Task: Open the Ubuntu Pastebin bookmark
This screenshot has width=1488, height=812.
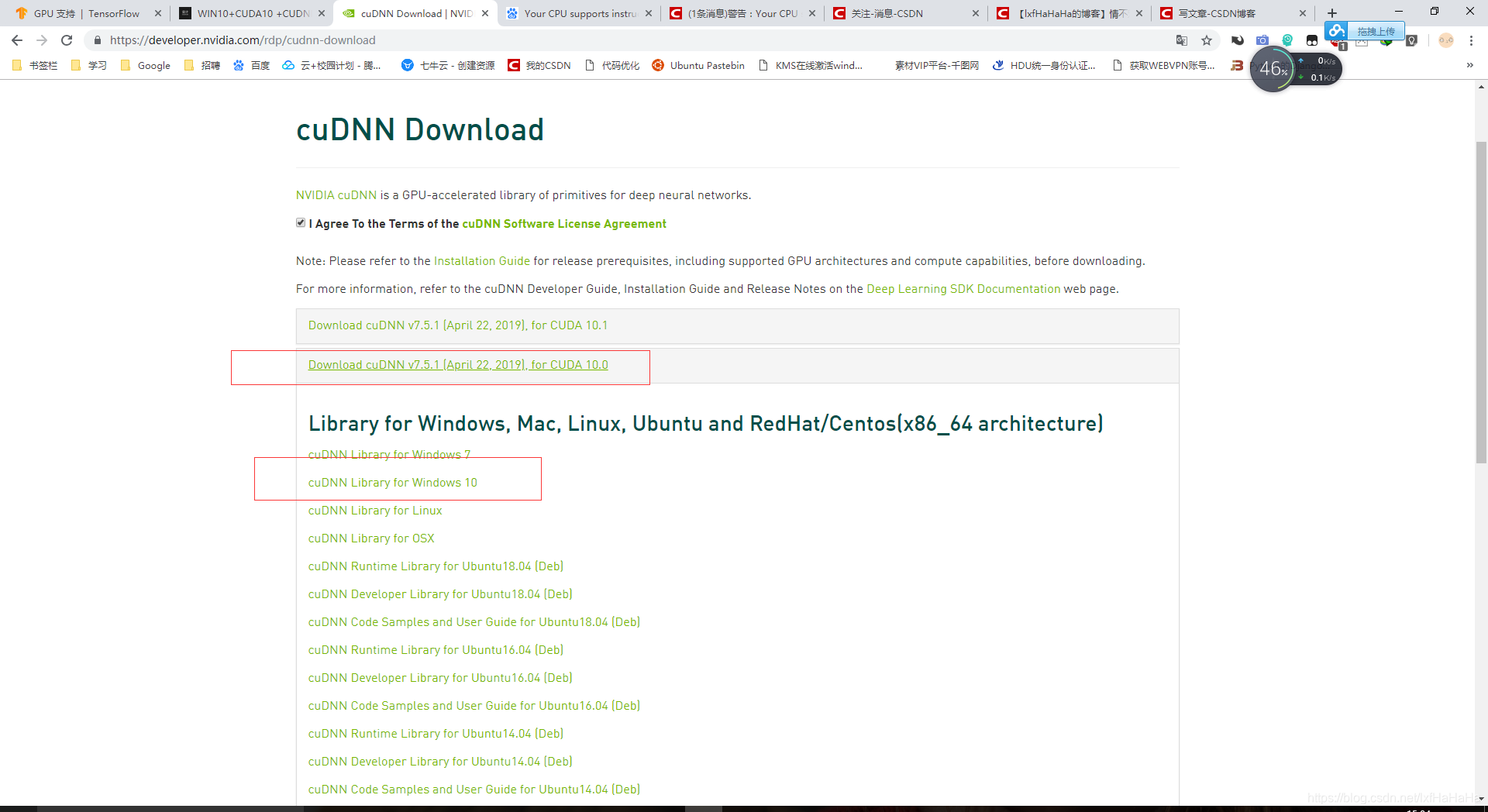Action: click(x=698, y=66)
